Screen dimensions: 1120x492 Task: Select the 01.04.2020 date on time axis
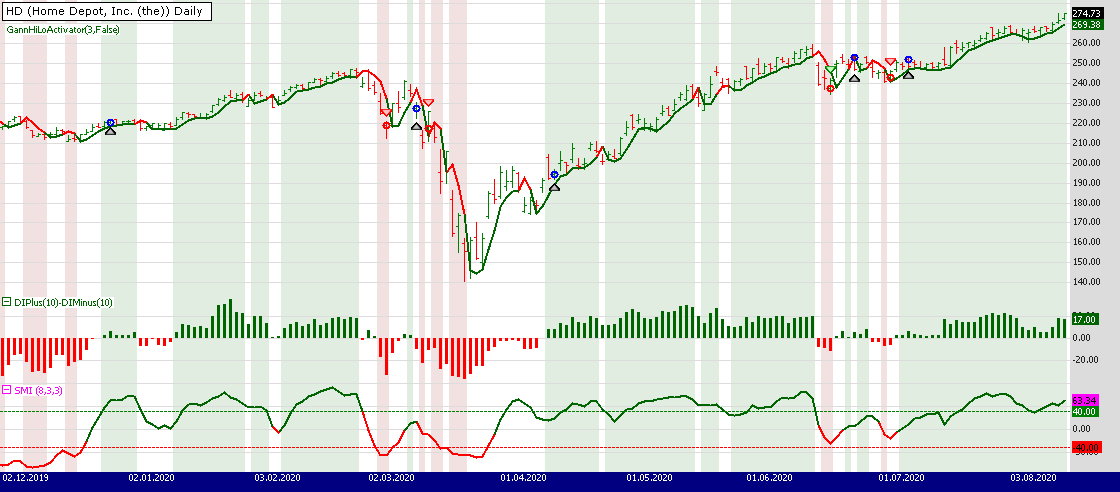[x=523, y=479]
